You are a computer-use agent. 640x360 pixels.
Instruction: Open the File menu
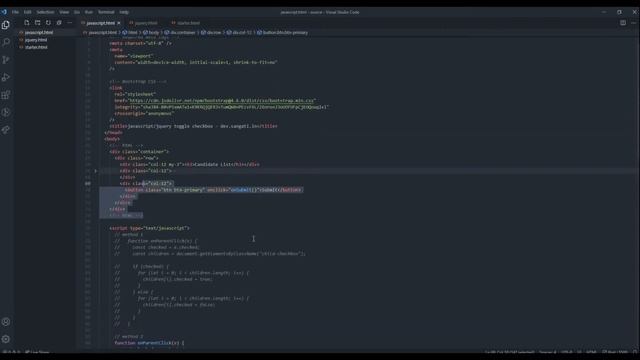click(15, 12)
